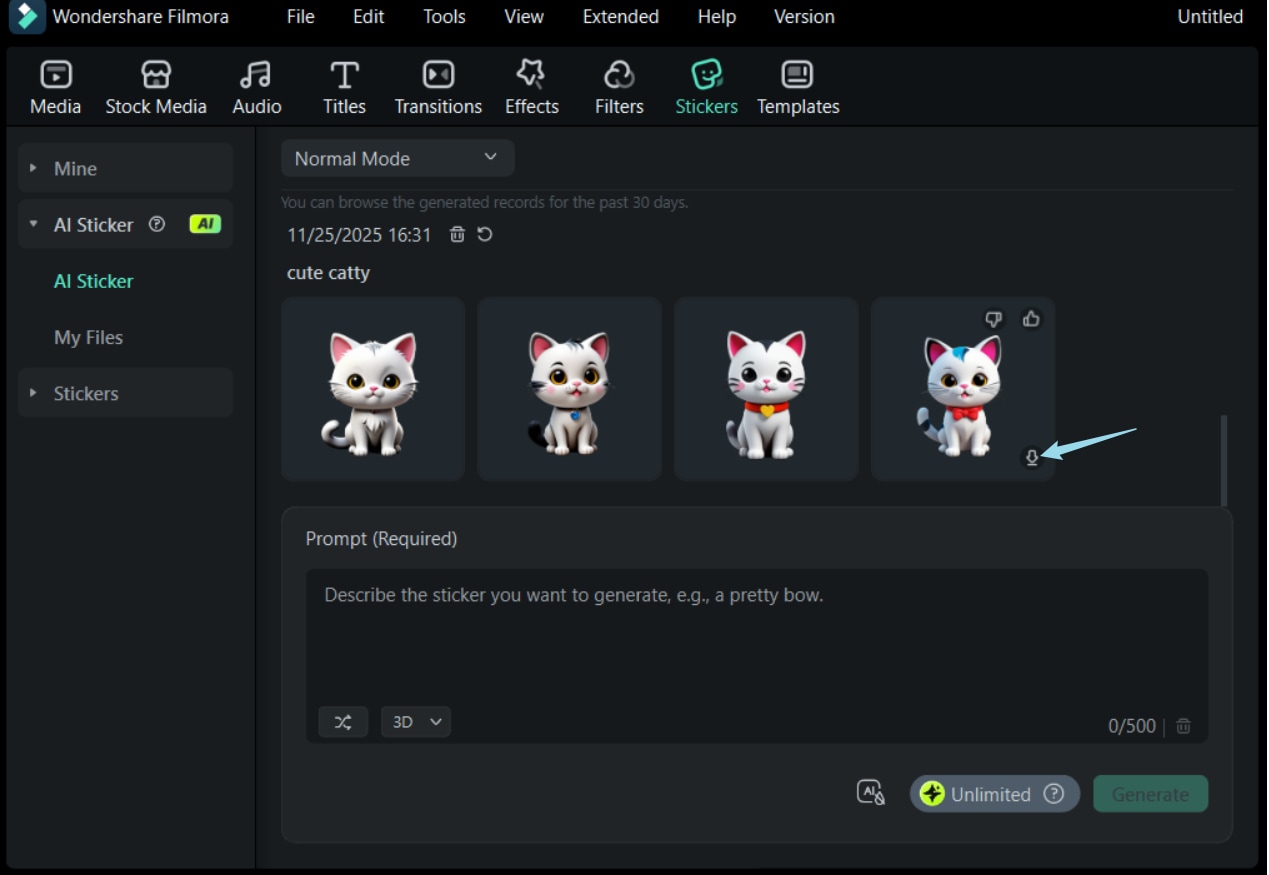Viewport: 1269px width, 875px height.
Task: Click the Wondershare Filmora logo
Action: click(27, 16)
